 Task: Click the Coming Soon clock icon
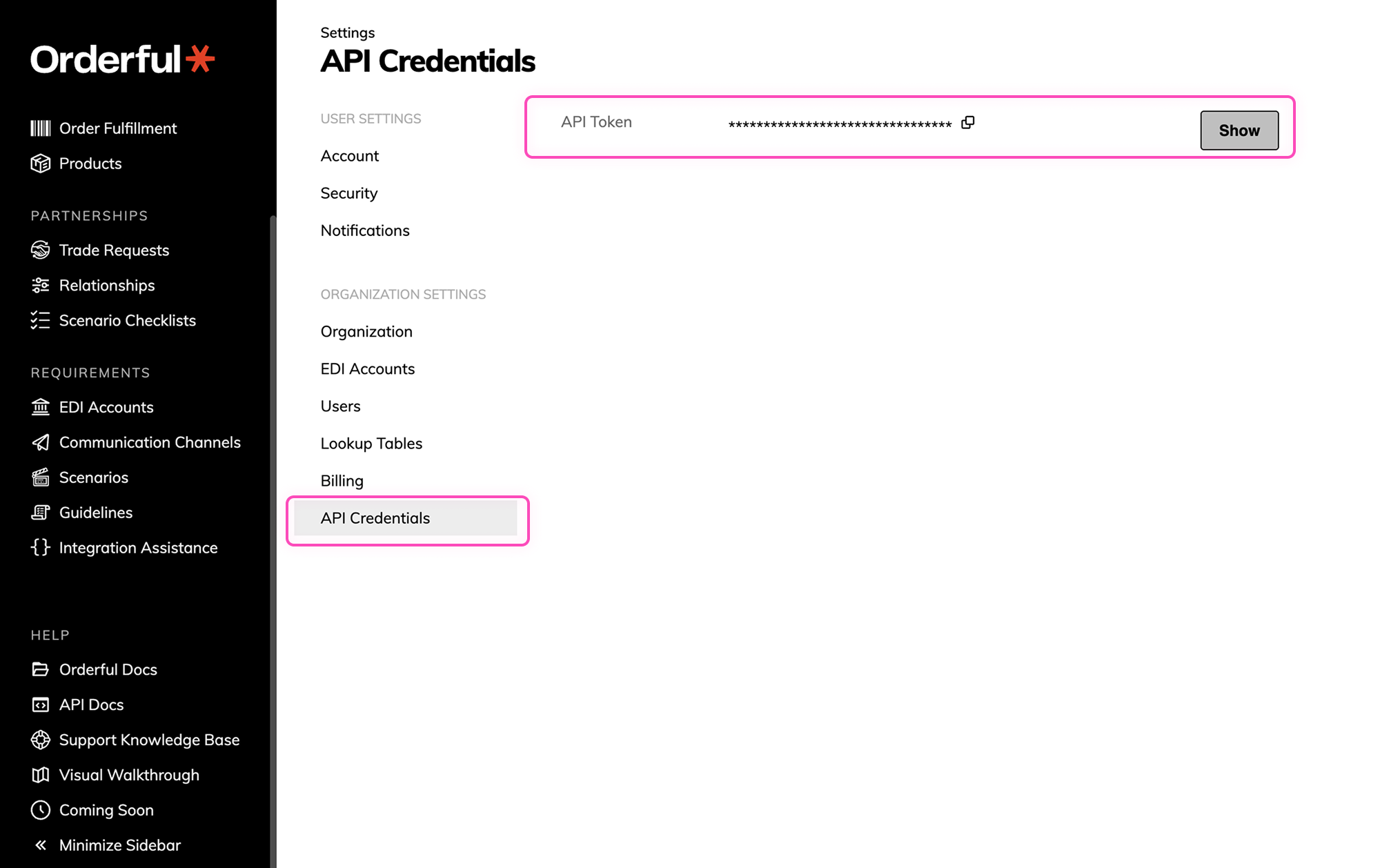coord(41,810)
